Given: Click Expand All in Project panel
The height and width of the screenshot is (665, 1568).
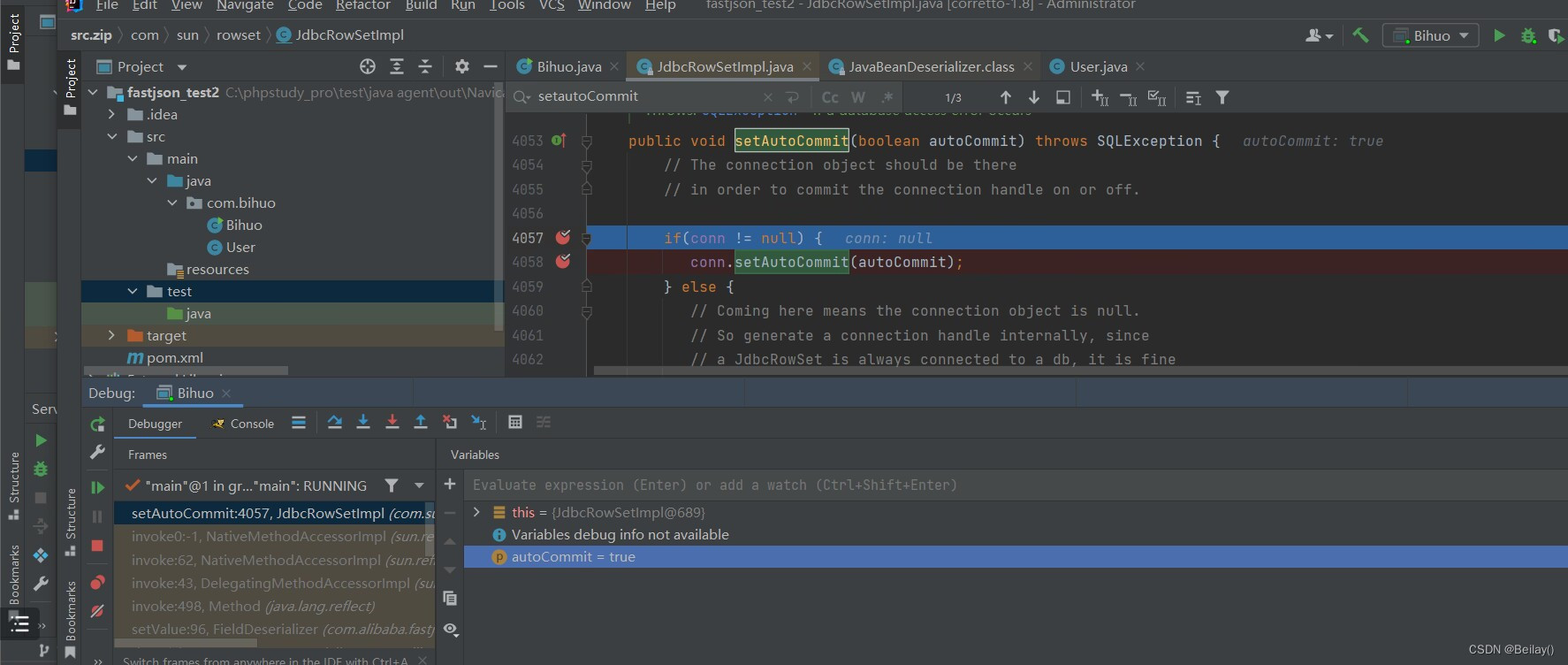Looking at the screenshot, I should pyautogui.click(x=397, y=66).
